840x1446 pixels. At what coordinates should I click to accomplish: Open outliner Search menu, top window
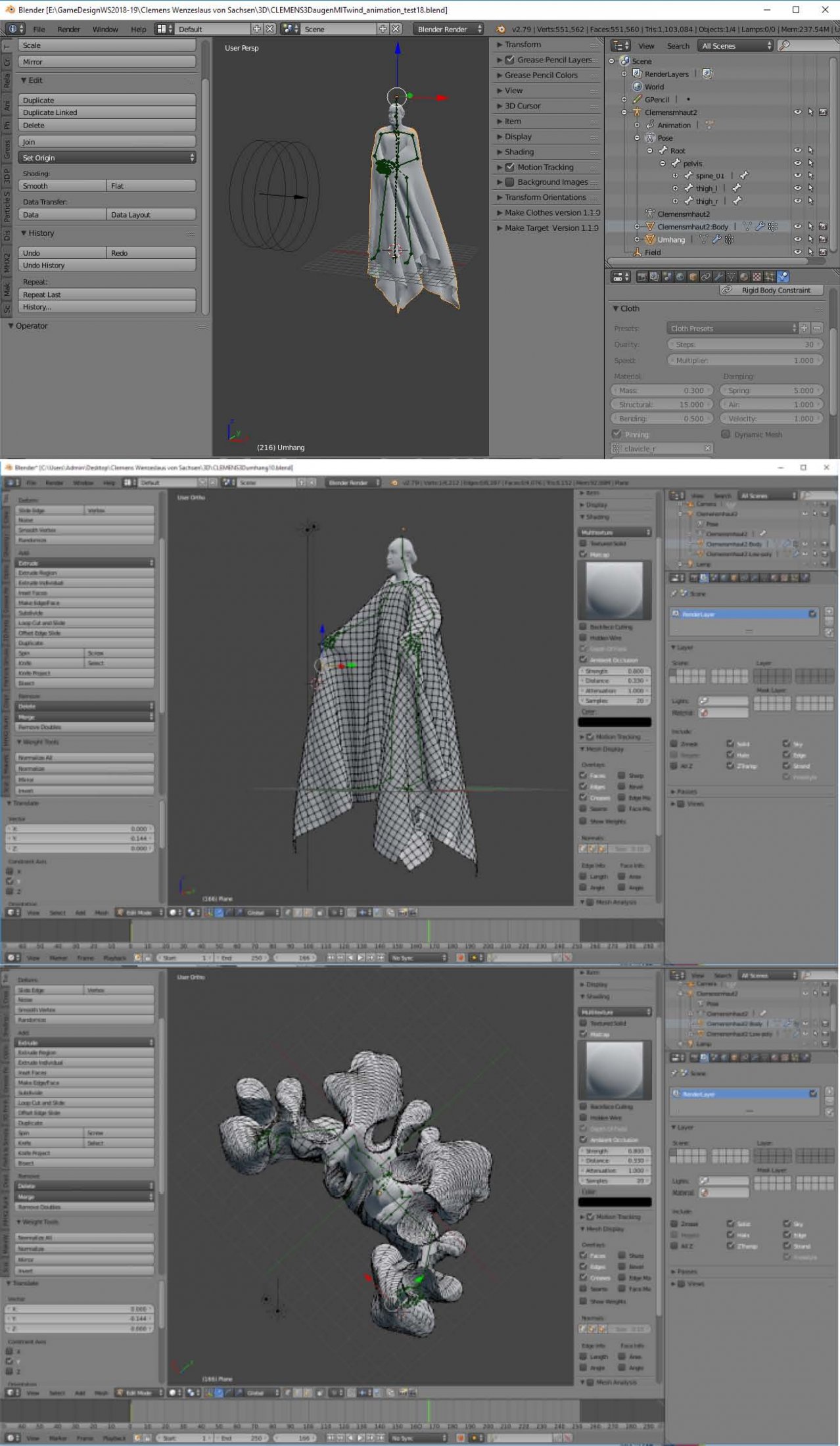click(678, 45)
